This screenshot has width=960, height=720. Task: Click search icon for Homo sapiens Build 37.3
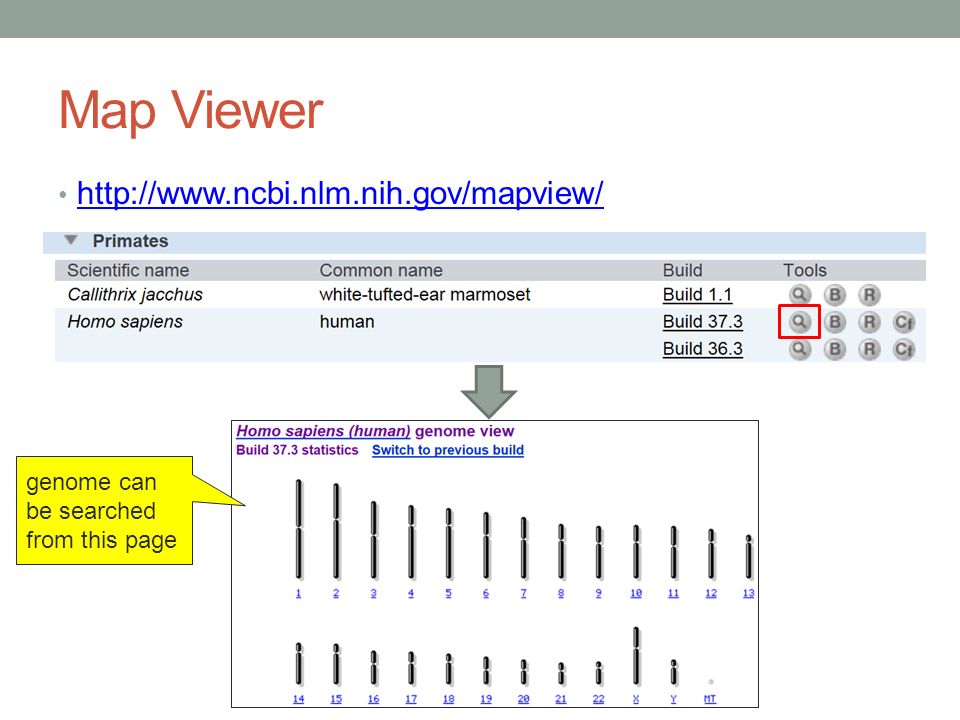click(x=799, y=321)
